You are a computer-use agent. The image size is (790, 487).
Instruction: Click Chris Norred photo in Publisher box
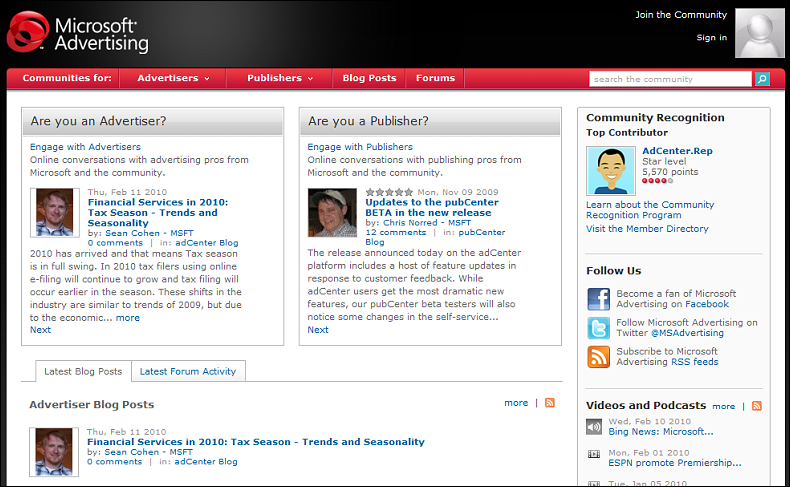pyautogui.click(x=333, y=213)
